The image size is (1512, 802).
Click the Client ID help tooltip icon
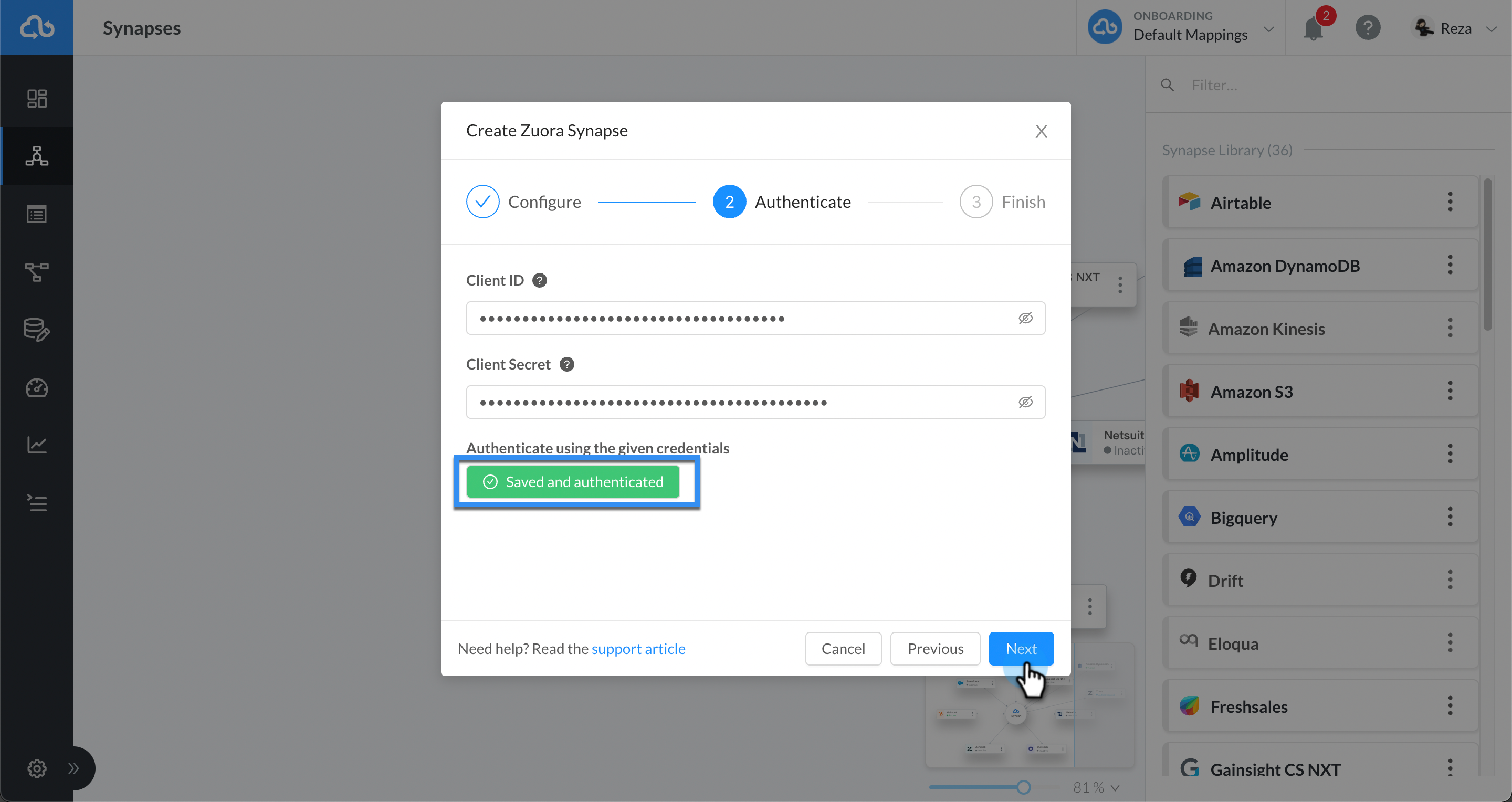tap(539, 280)
